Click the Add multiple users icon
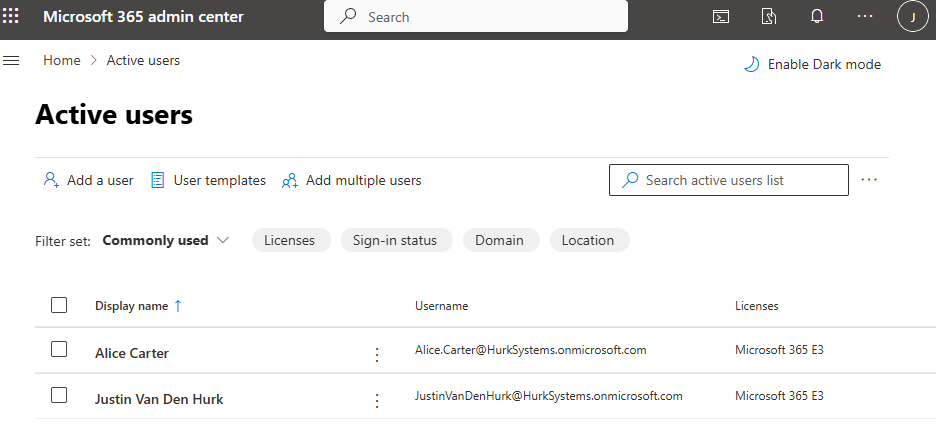The image size is (936, 442). point(290,180)
